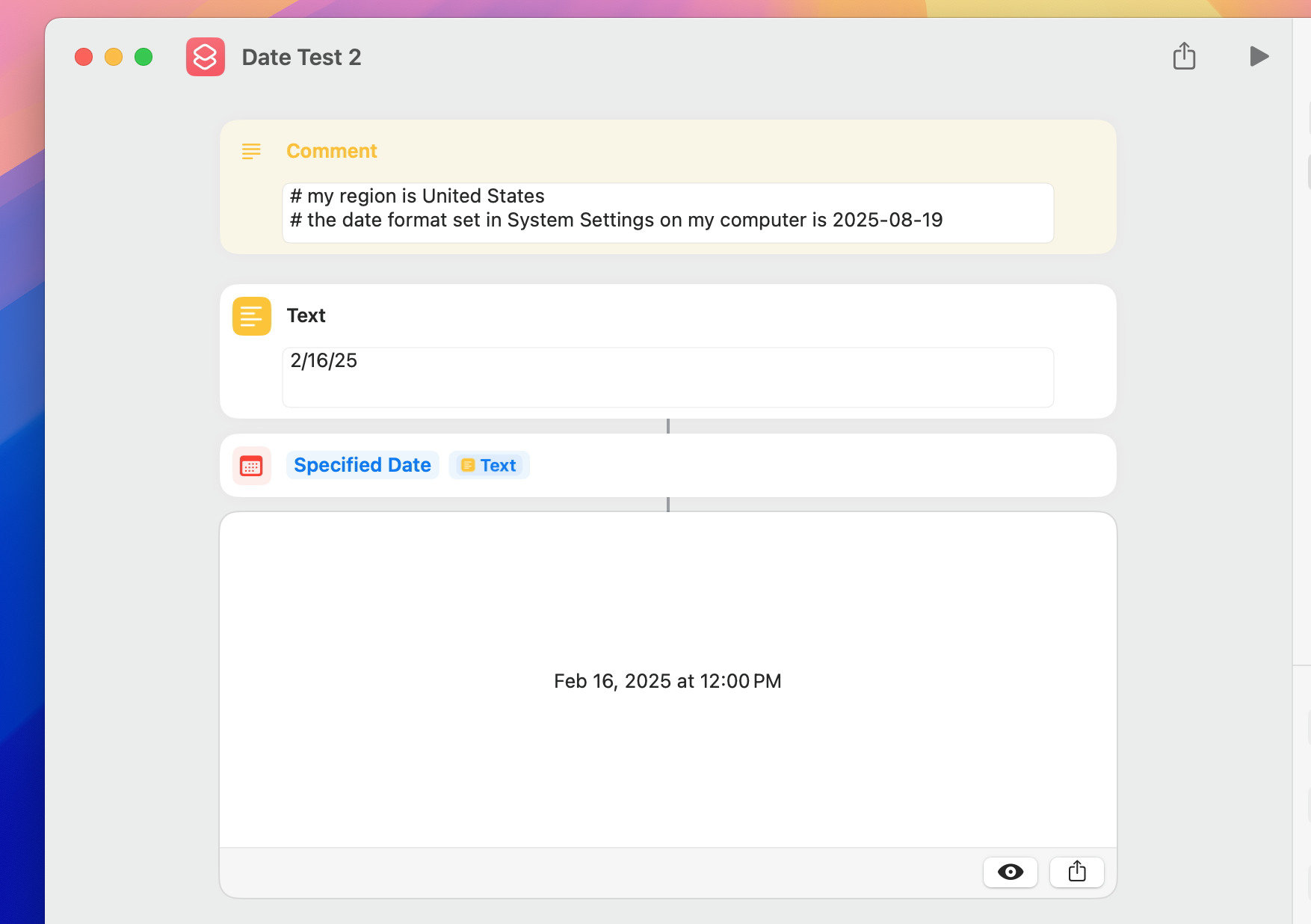1311x924 pixels.
Task: Click the red calendar Date action icon
Action: [x=251, y=466]
